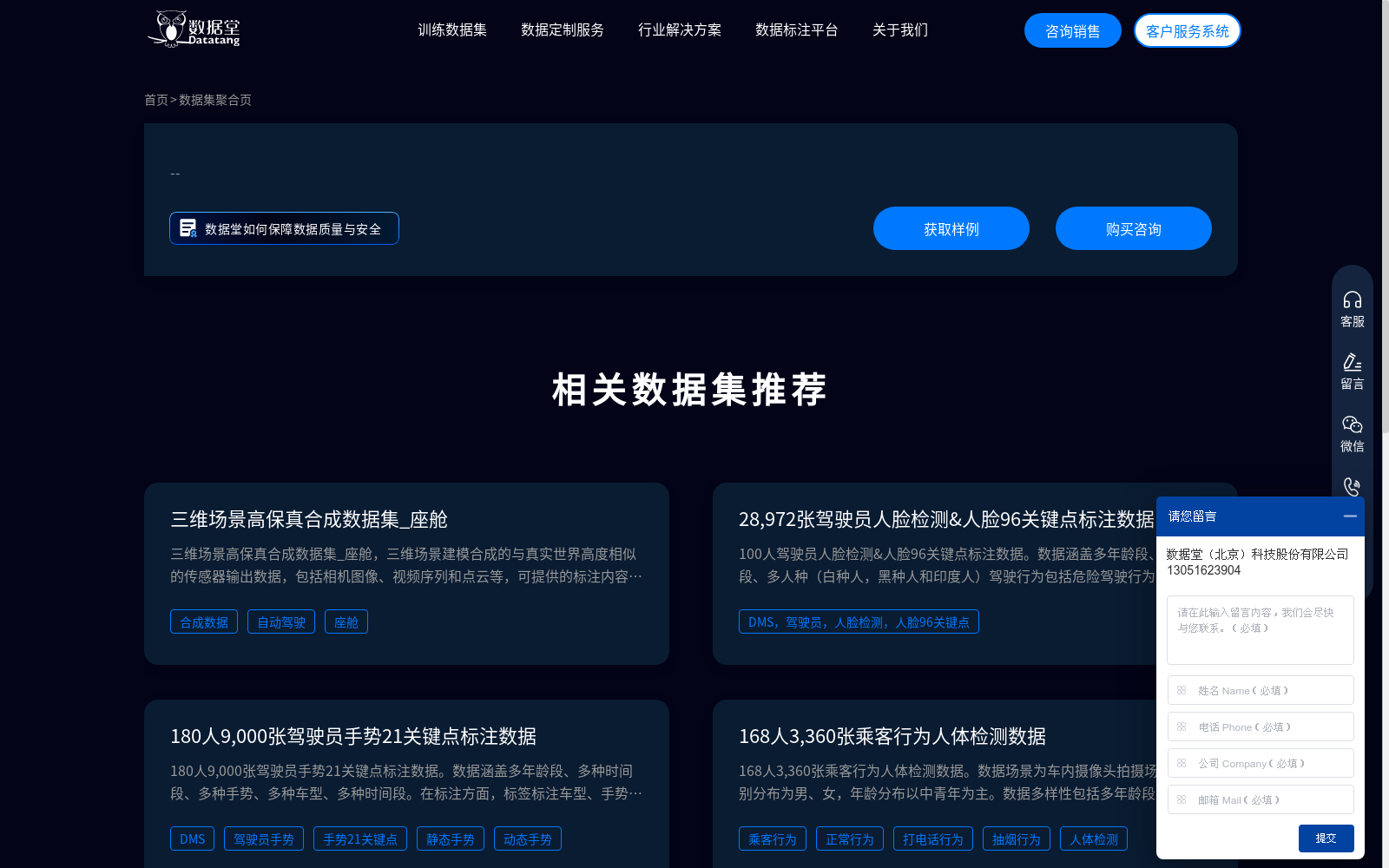Submit the message form with 提交
1389x868 pixels.
tap(1326, 838)
